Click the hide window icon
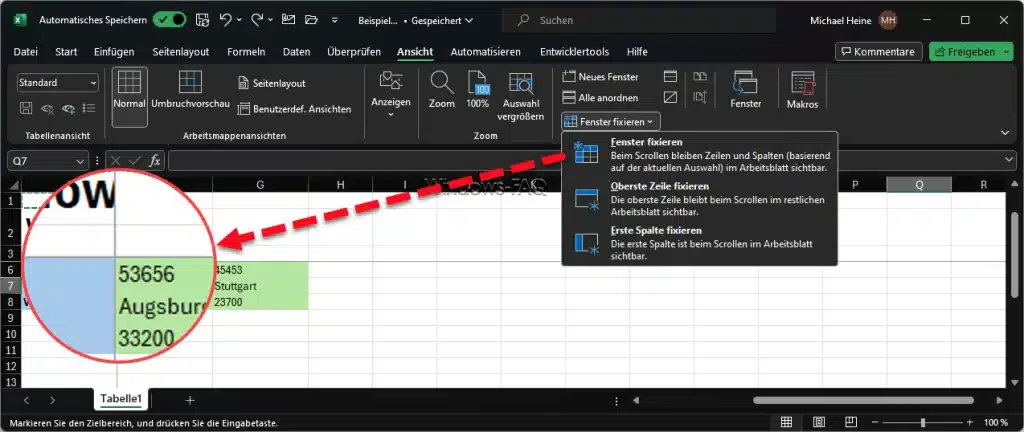 [670, 98]
